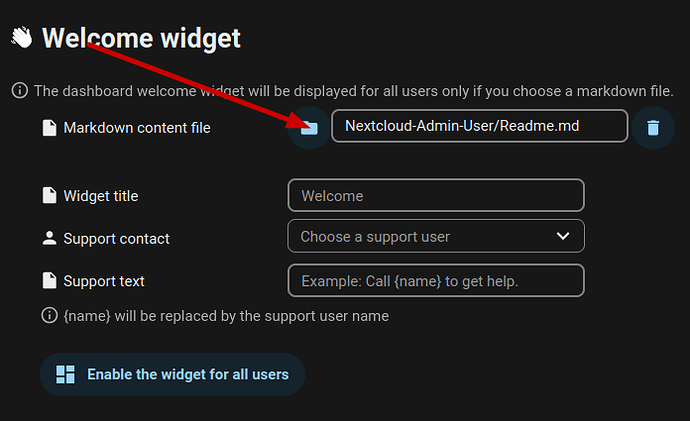Click the person icon beside Support contact

pos(49,238)
